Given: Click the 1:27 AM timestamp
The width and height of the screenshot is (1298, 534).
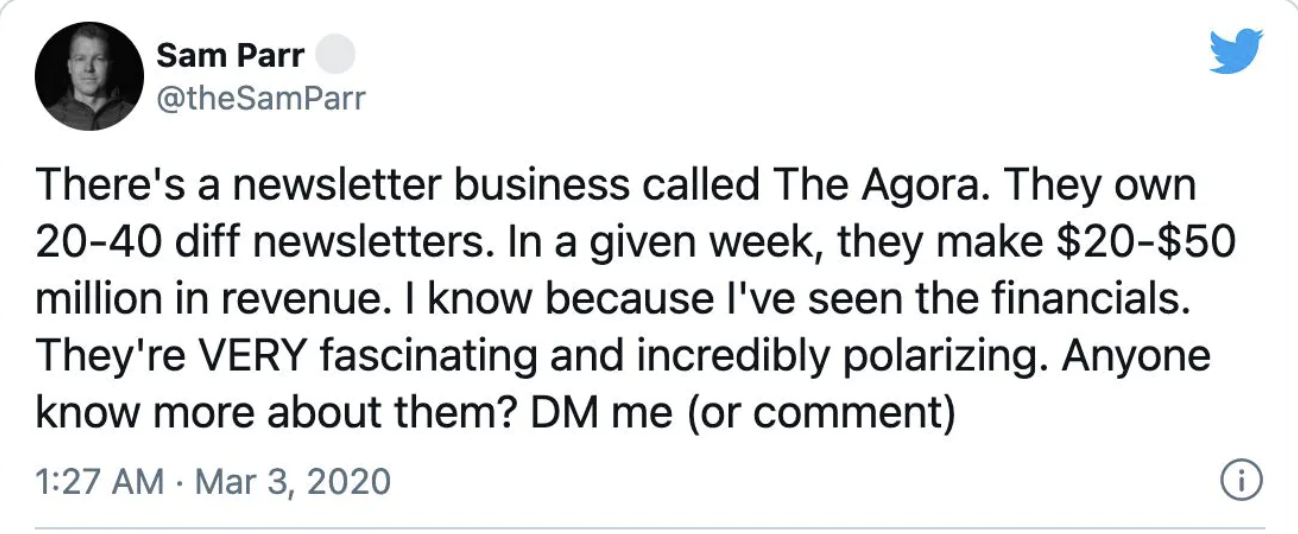Looking at the screenshot, I should pyautogui.click(x=99, y=483).
